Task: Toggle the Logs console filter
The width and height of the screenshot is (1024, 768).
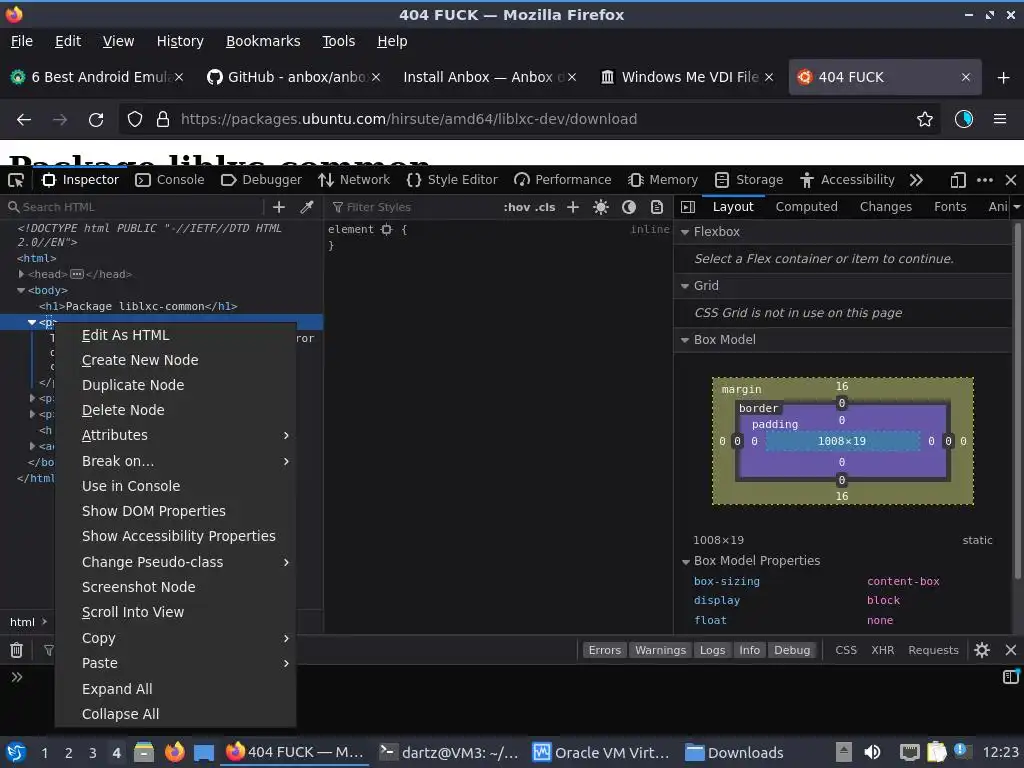Action: 712,650
